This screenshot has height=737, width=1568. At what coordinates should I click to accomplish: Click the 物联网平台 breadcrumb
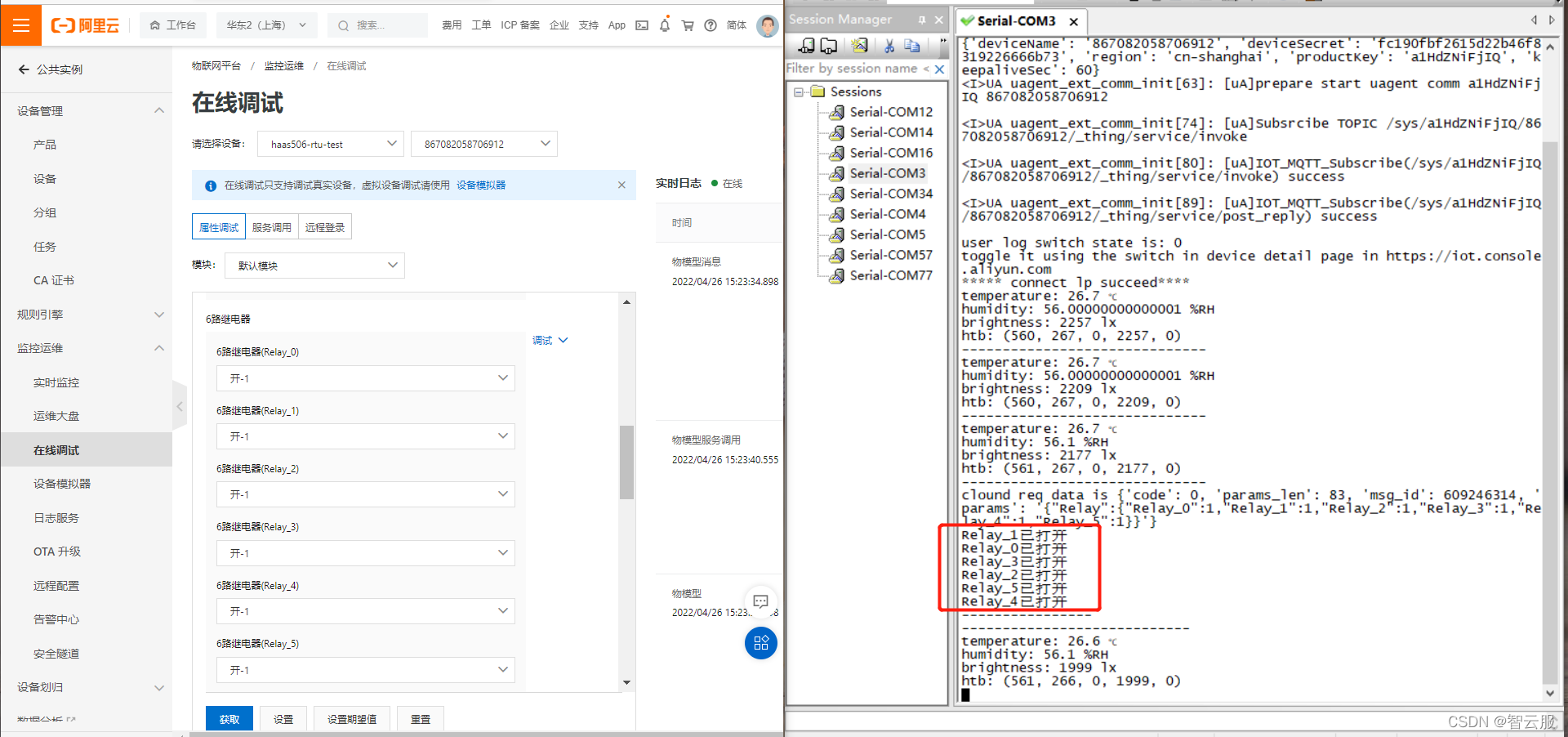pos(216,66)
